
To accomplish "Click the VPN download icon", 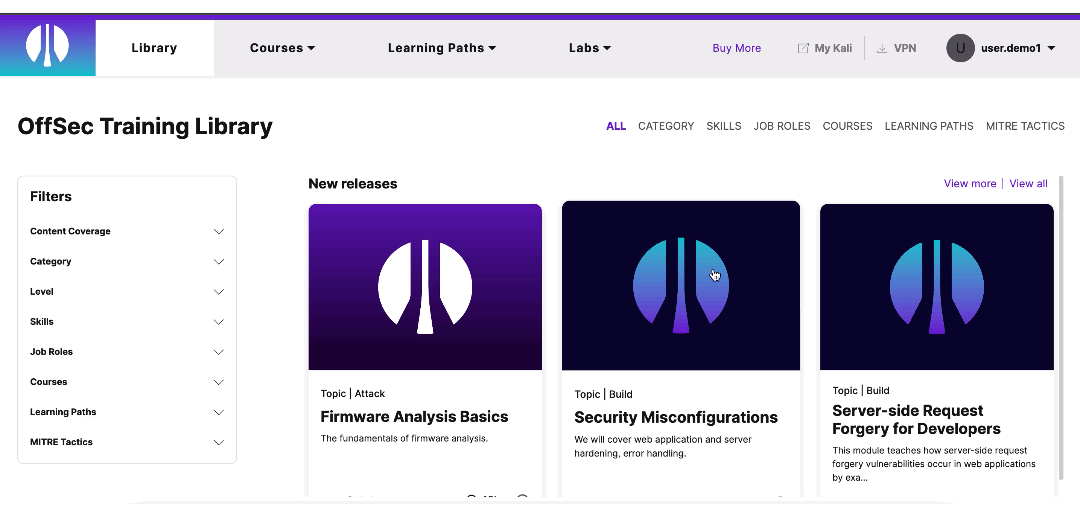I will pos(882,48).
